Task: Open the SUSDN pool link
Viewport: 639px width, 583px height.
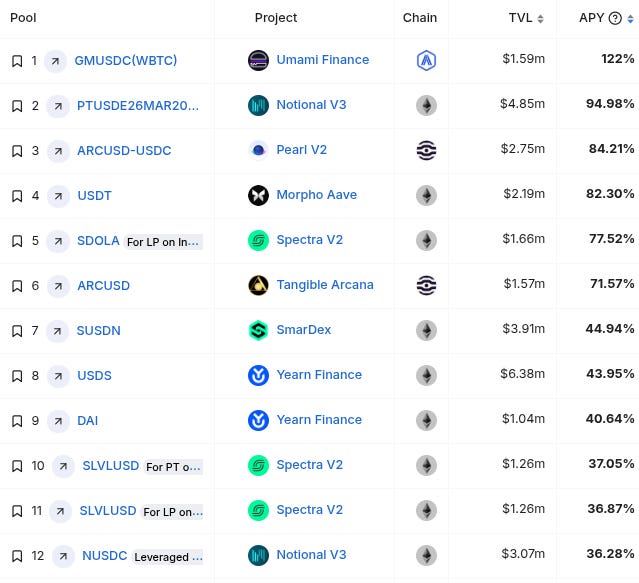Action: (x=99, y=331)
